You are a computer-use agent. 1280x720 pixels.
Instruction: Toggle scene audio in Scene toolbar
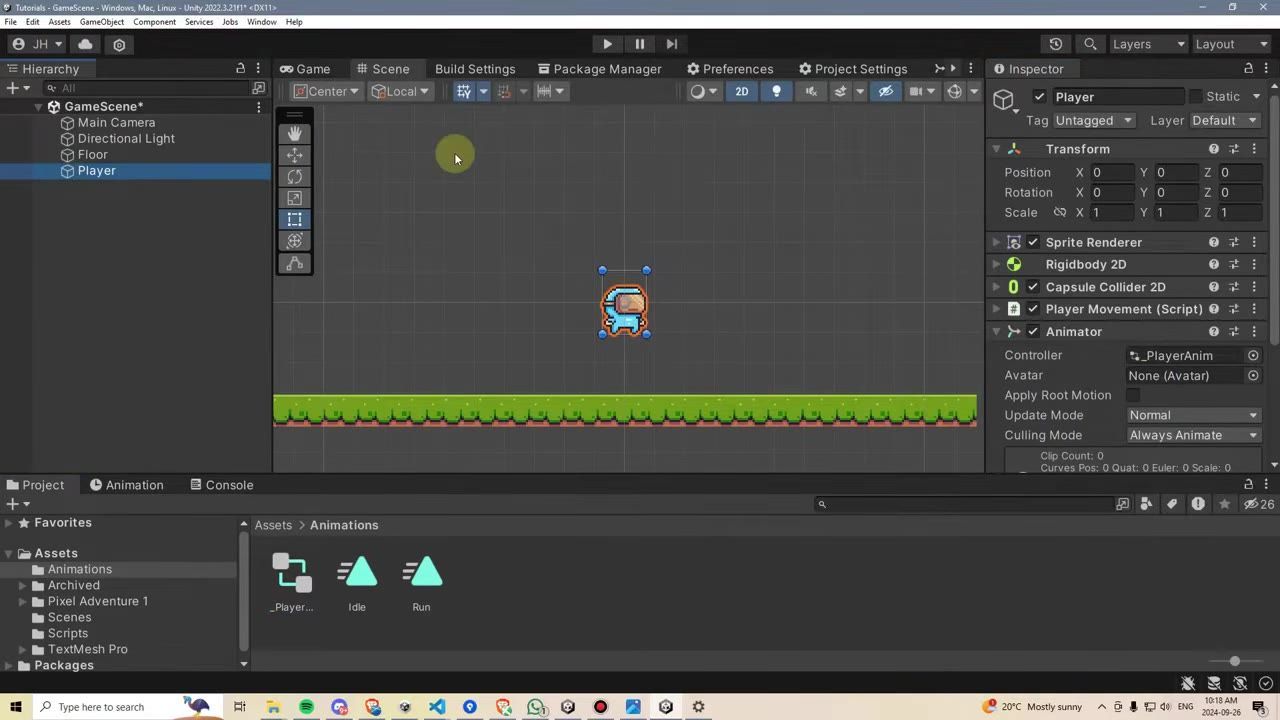pyautogui.click(x=811, y=91)
